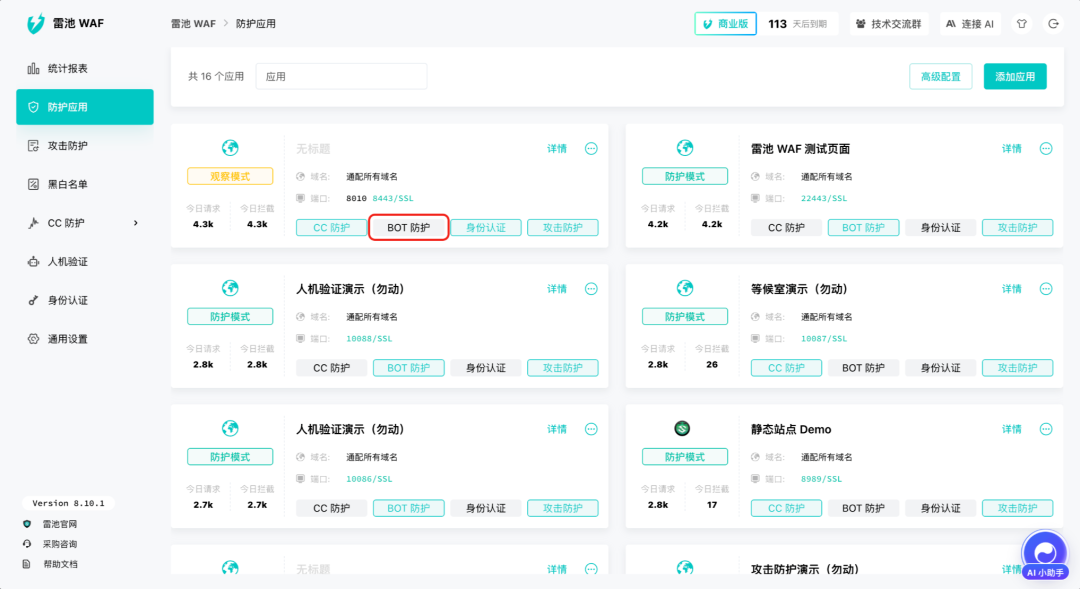
Task: Open the AI 小助手 chat bubble
Action: pyautogui.click(x=1045, y=554)
